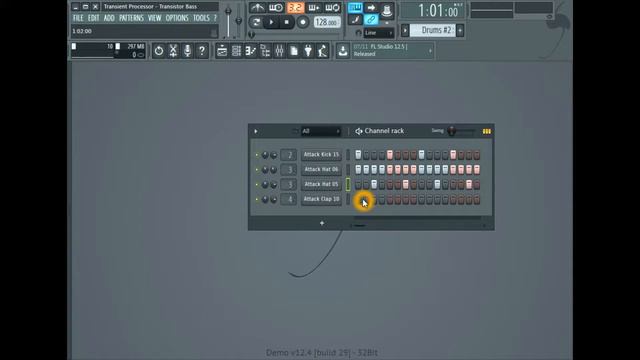Image resolution: width=640 pixels, height=360 pixels.
Task: Add a new pattern with plus button
Action: tap(460, 30)
